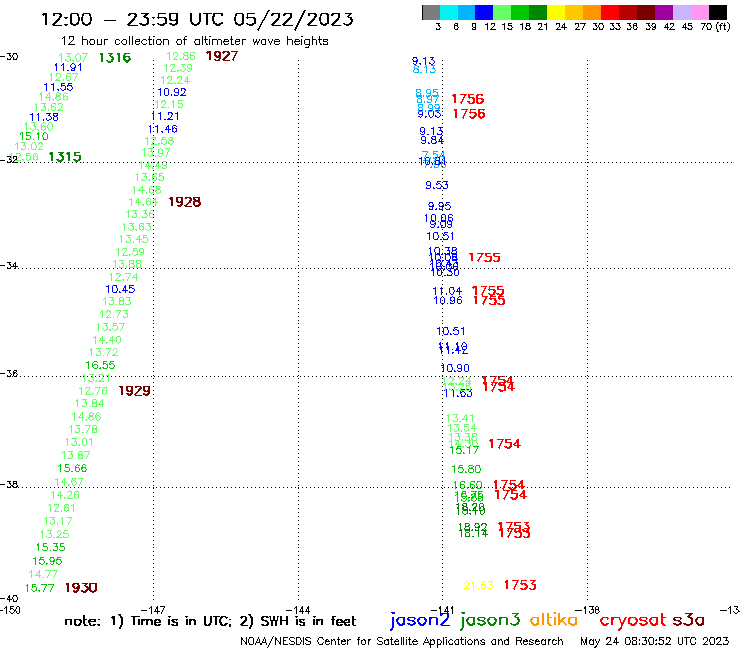
Task: Click the bright red 33 ft legend swatch
Action: [610, 12]
